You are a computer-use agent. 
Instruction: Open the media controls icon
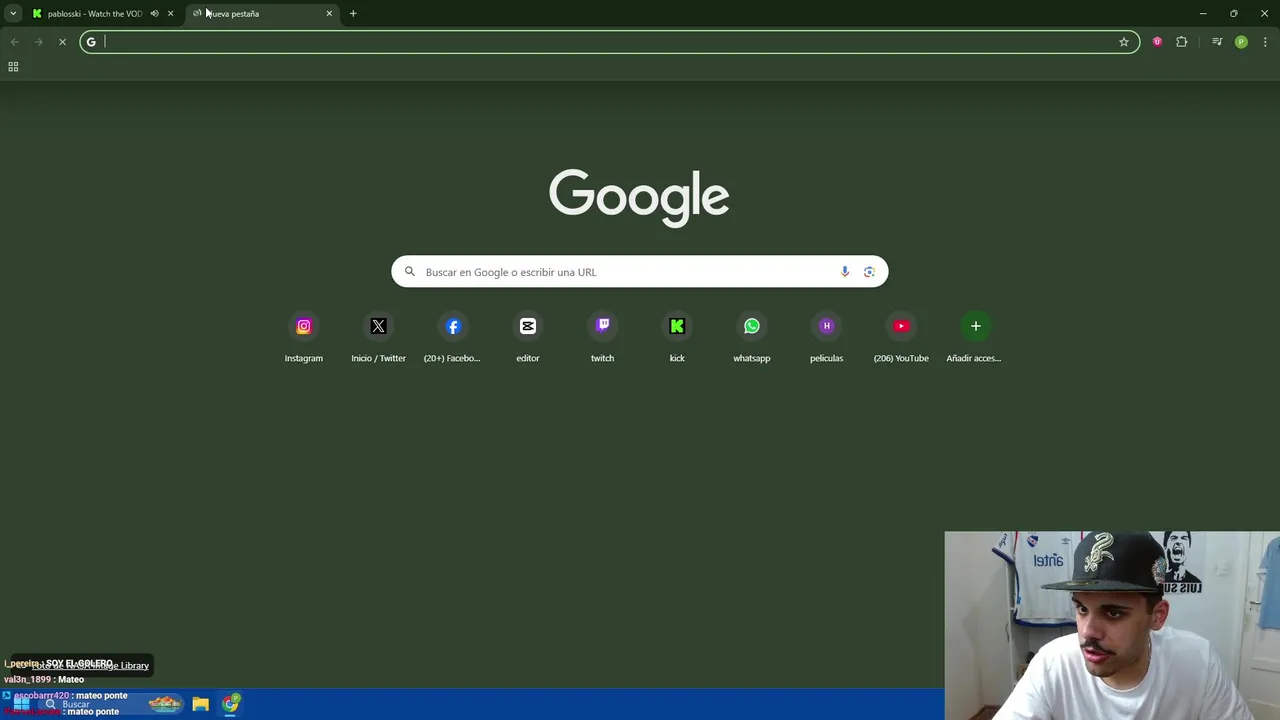(x=1217, y=42)
